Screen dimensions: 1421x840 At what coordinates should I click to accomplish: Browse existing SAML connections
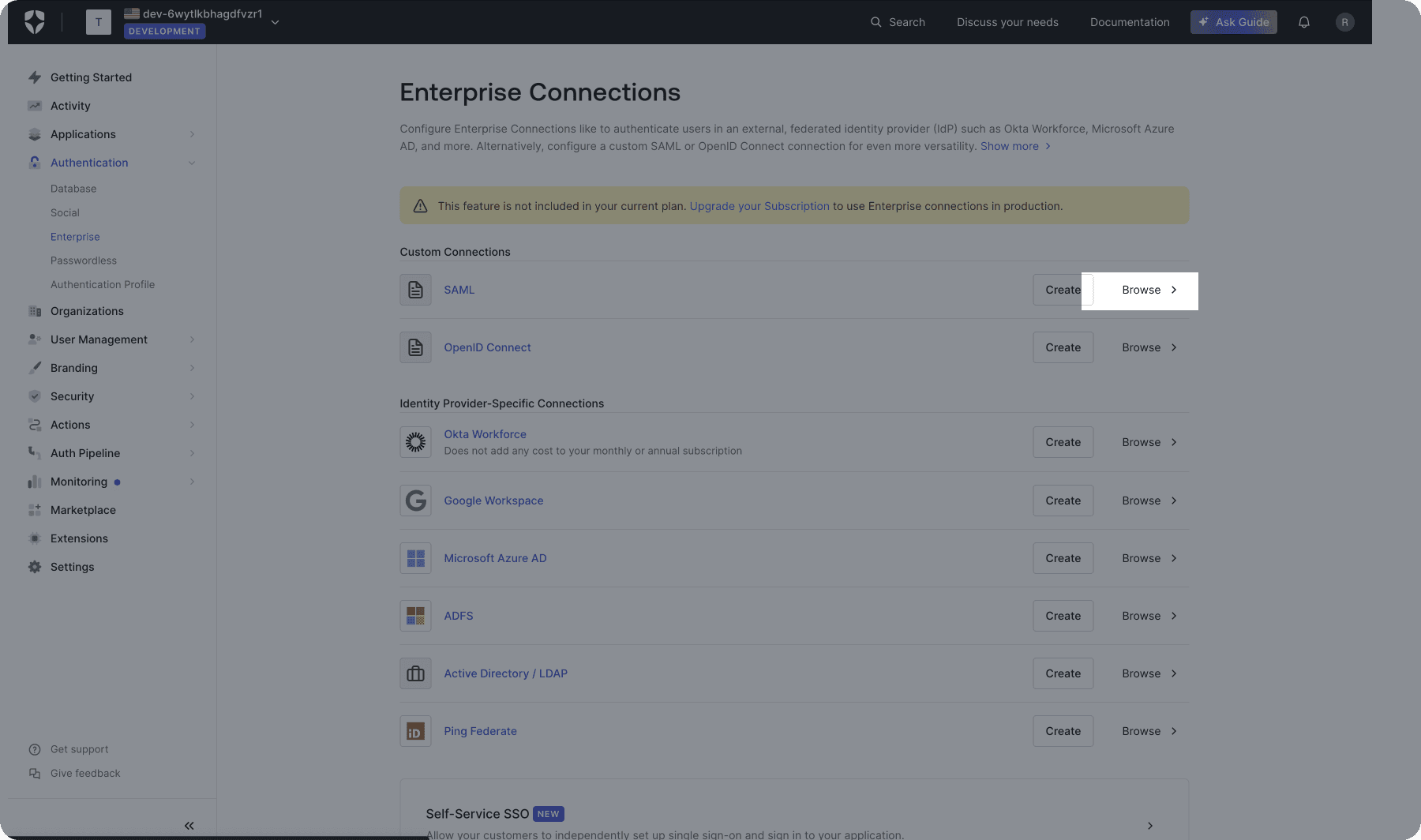(1141, 290)
